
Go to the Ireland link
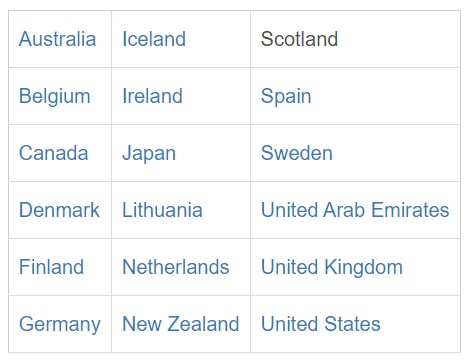(152, 96)
